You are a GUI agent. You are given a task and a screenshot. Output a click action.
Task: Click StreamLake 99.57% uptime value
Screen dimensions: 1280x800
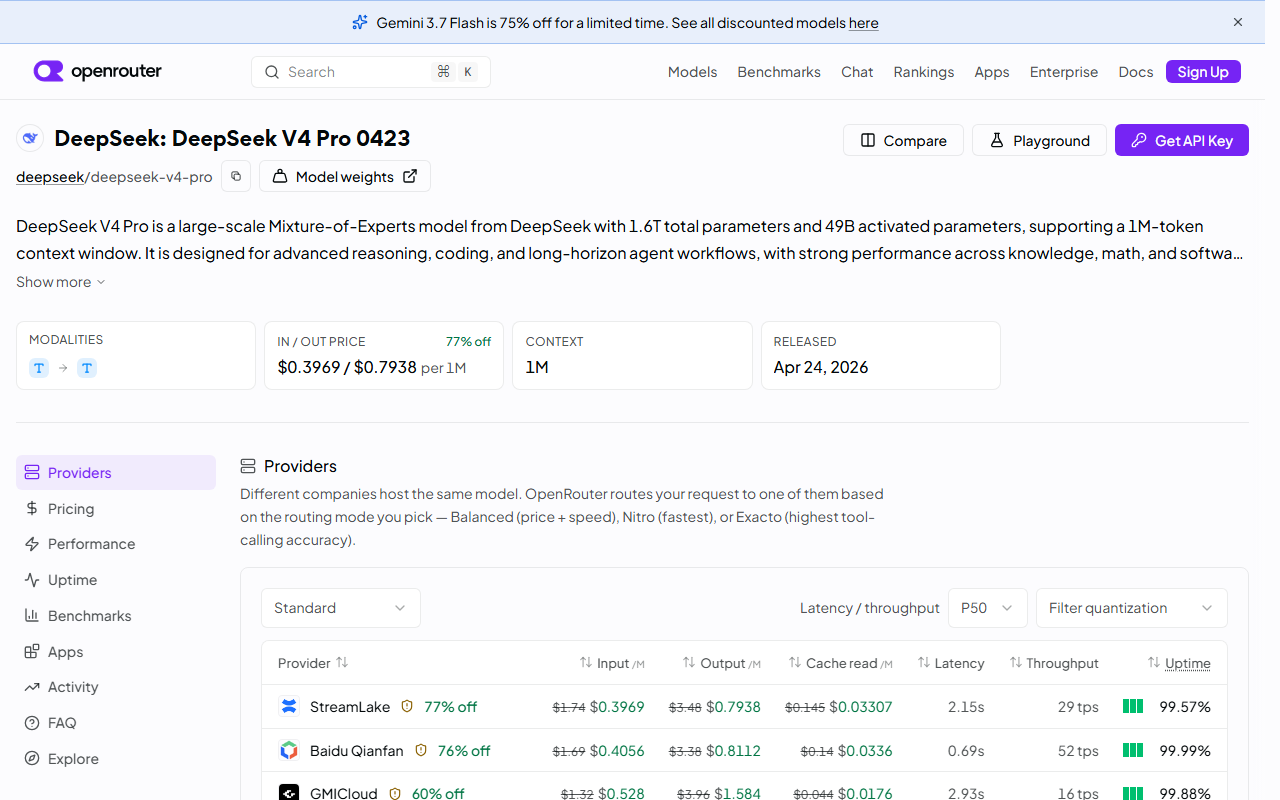pos(1185,707)
